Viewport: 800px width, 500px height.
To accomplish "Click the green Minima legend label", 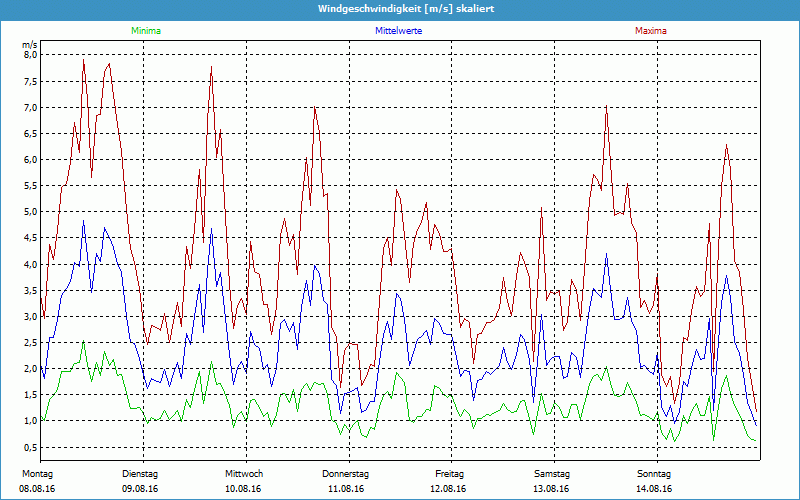I will coord(146,31).
